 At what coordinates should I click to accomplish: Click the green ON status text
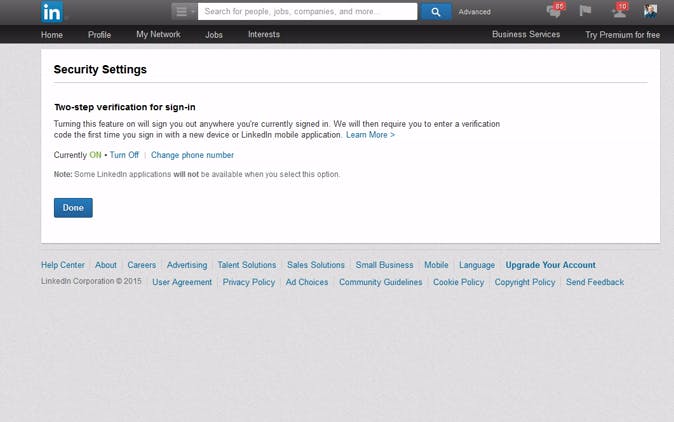(x=95, y=155)
